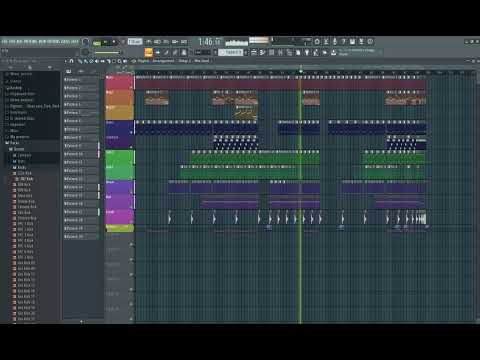The width and height of the screenshot is (480, 360).
Task: Click the playlist timeline playhead marker
Action: 300,72
